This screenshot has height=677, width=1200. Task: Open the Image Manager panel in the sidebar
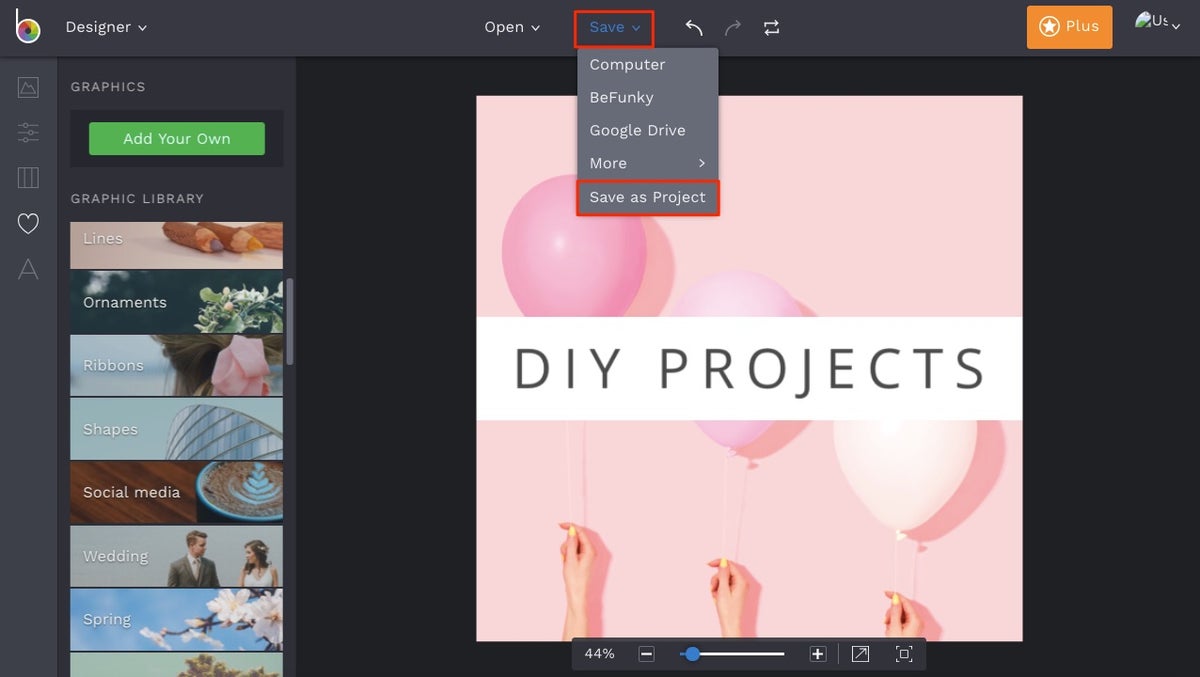(x=28, y=87)
